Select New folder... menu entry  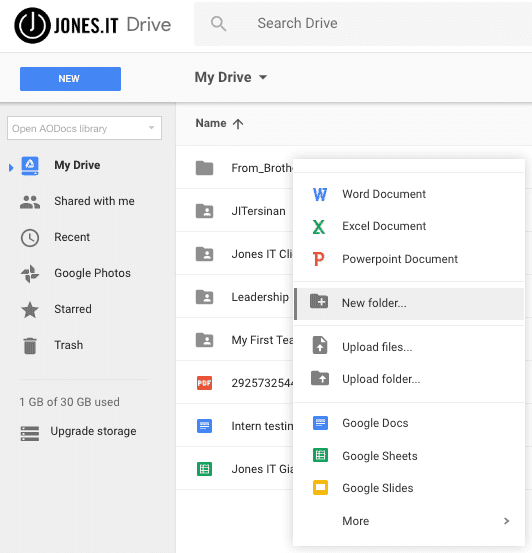pos(409,303)
